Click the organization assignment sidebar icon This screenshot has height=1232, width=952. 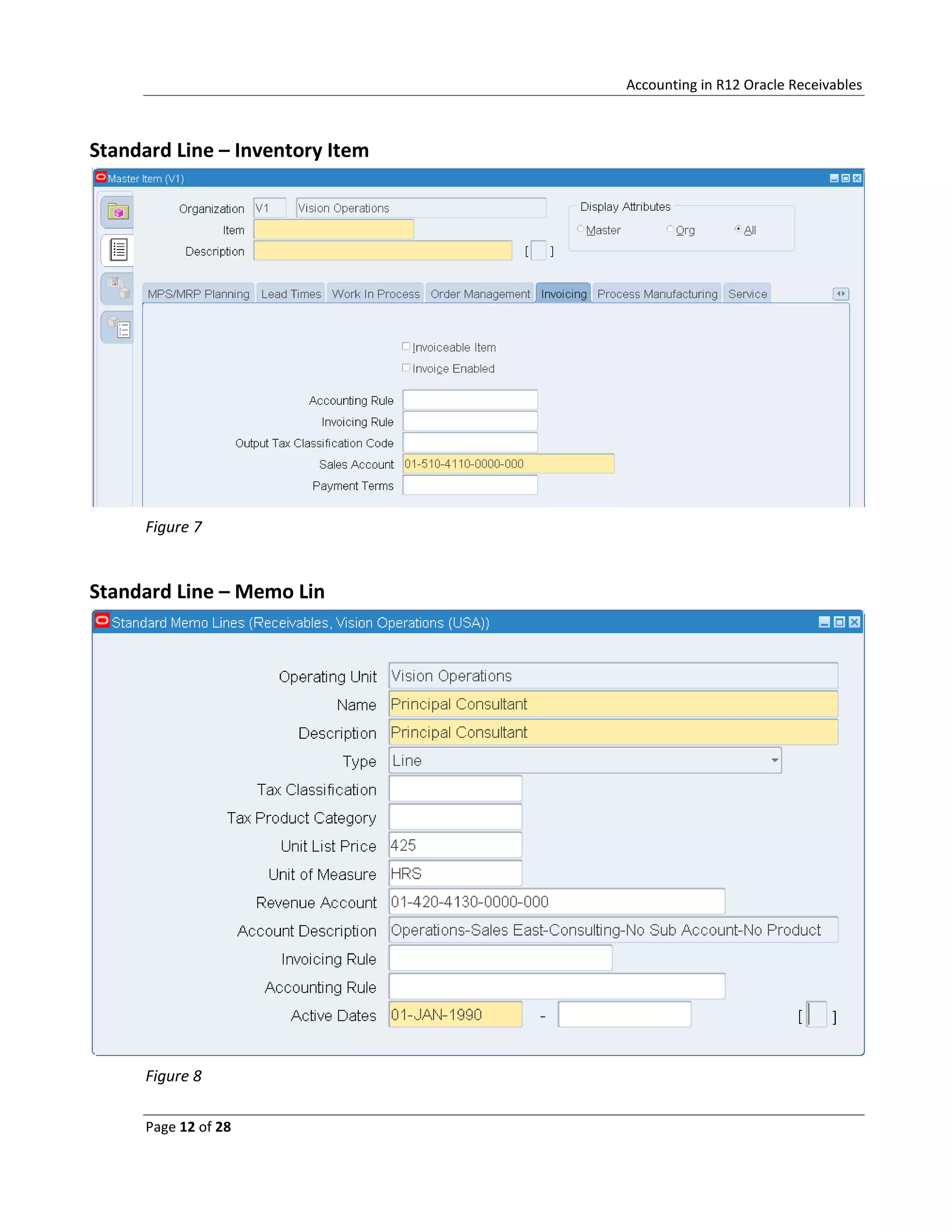(x=118, y=288)
